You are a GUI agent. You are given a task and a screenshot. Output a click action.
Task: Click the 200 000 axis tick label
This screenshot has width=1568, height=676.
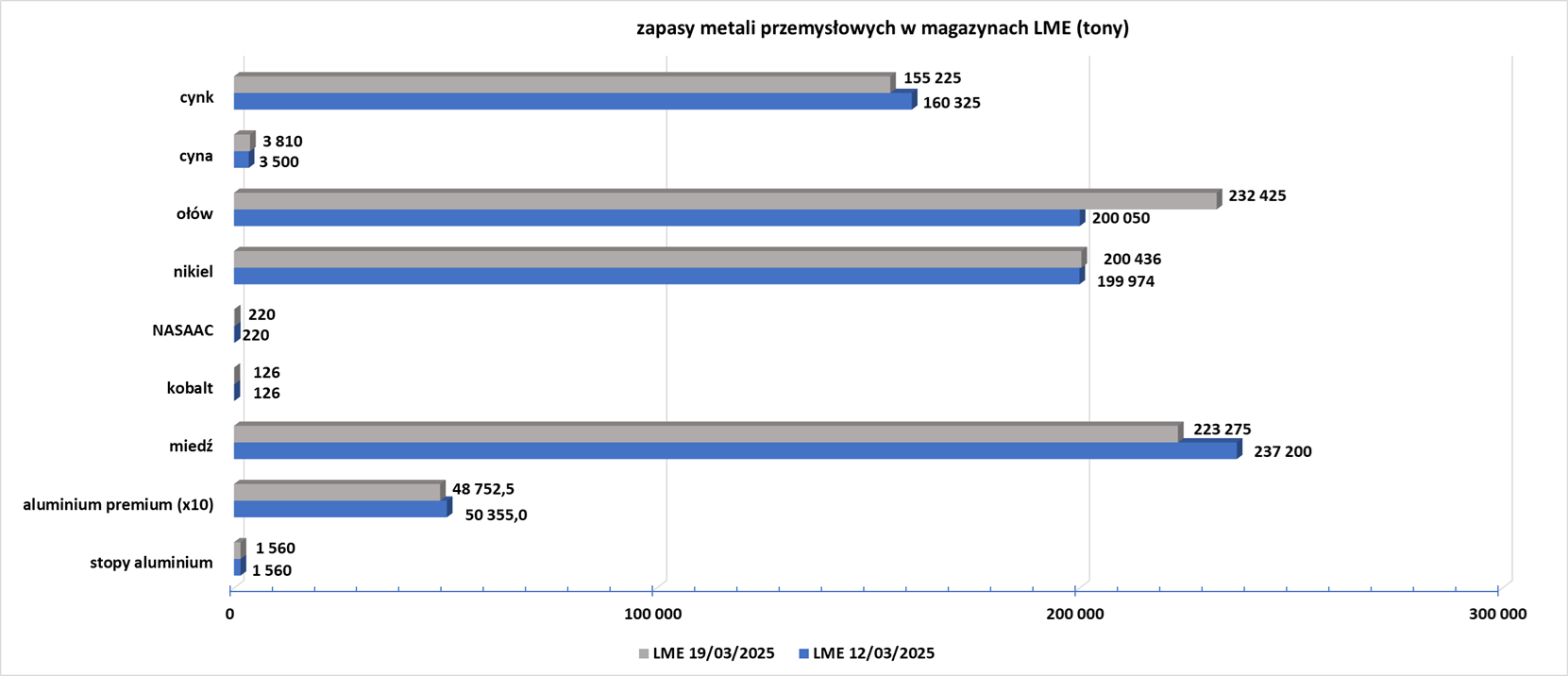[1075, 615]
